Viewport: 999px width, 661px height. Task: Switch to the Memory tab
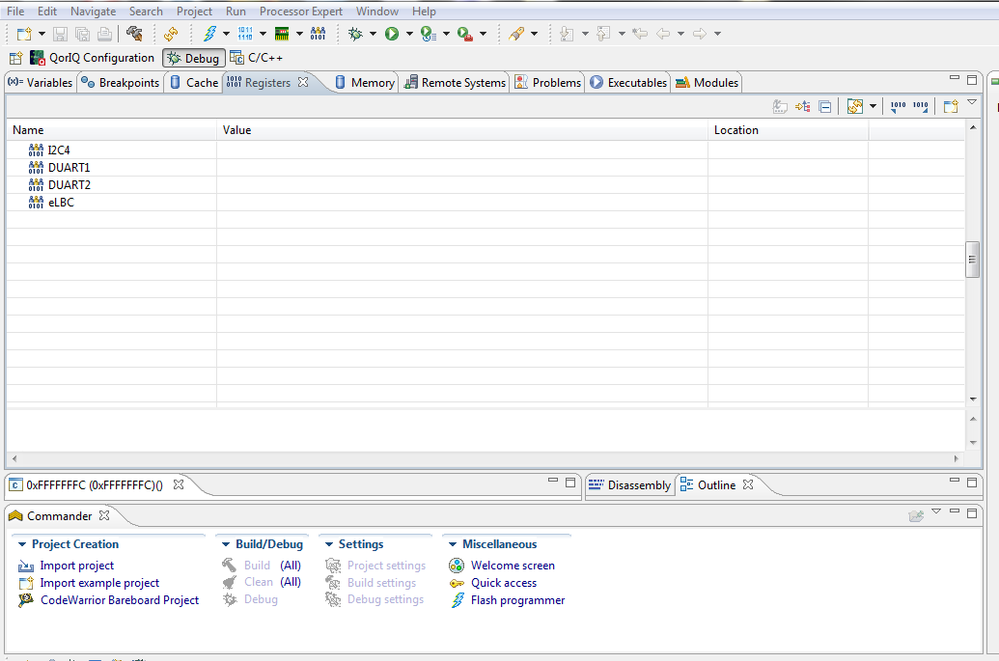(x=365, y=82)
